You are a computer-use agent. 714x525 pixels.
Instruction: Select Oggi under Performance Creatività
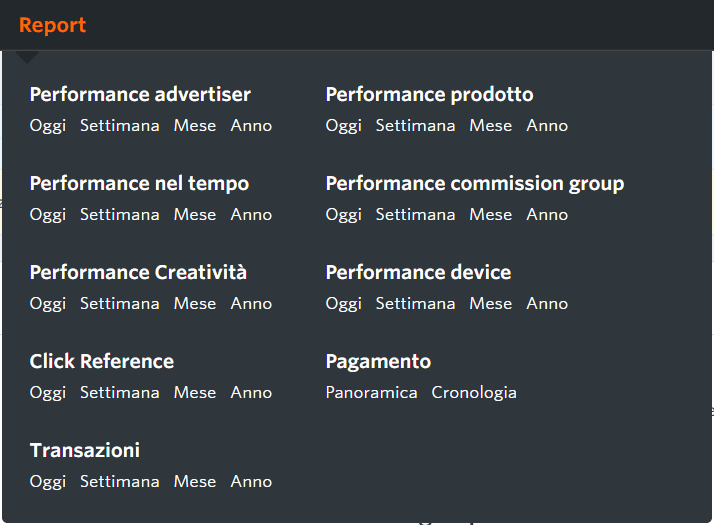click(x=47, y=304)
